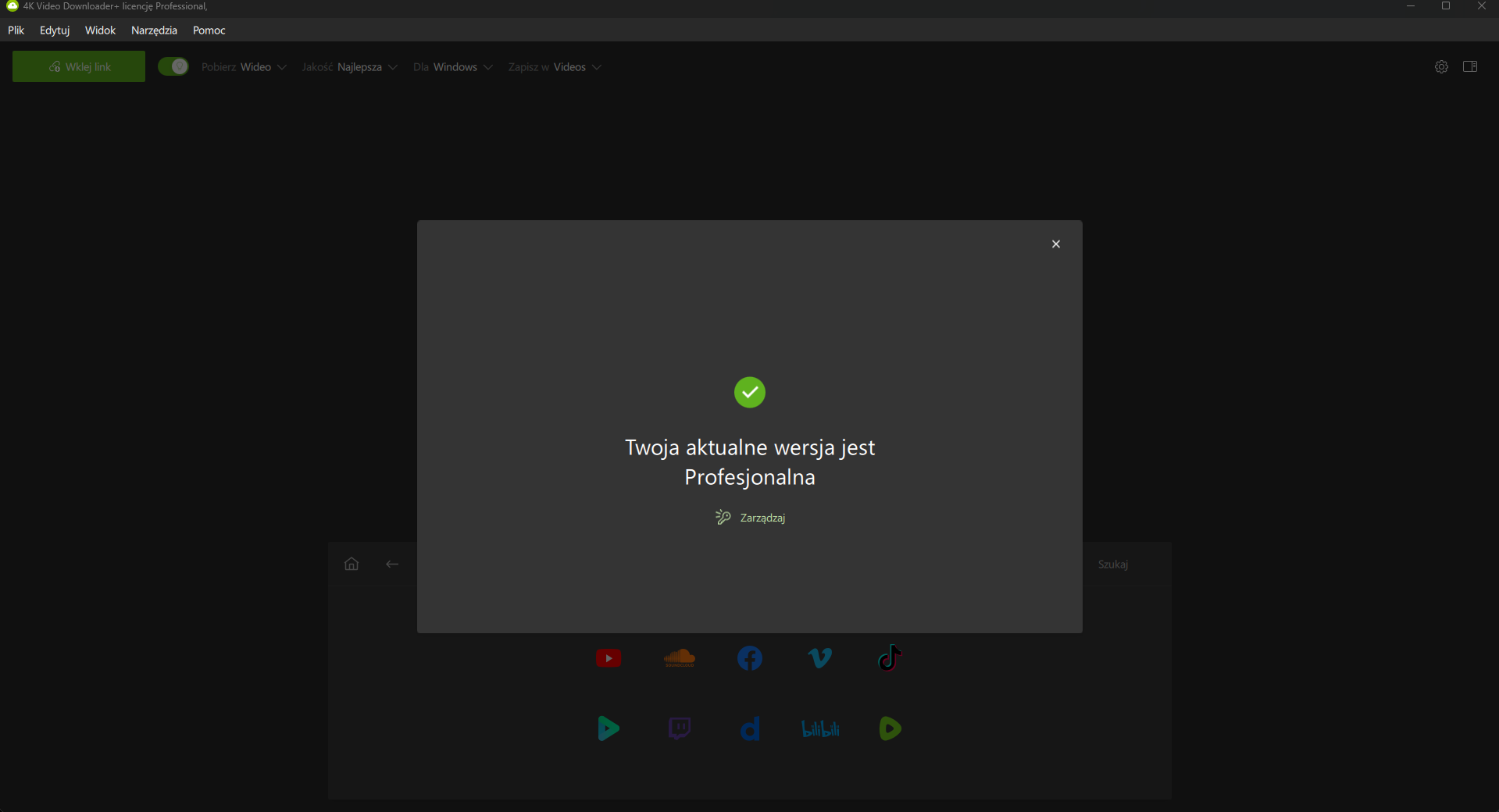Minimize the application window

(1411, 6)
